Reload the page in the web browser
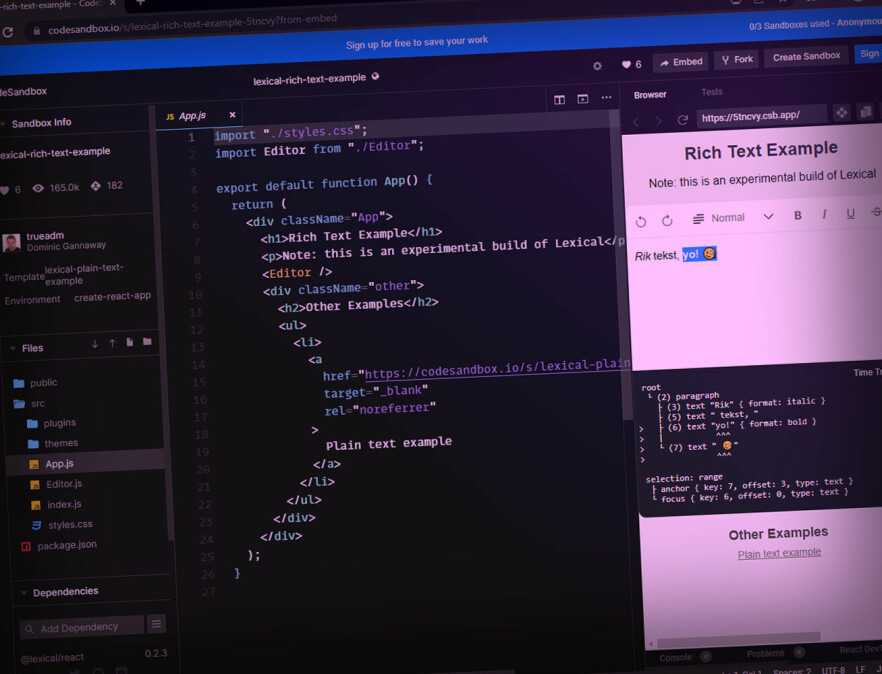The width and height of the screenshot is (882, 674). pos(8,32)
